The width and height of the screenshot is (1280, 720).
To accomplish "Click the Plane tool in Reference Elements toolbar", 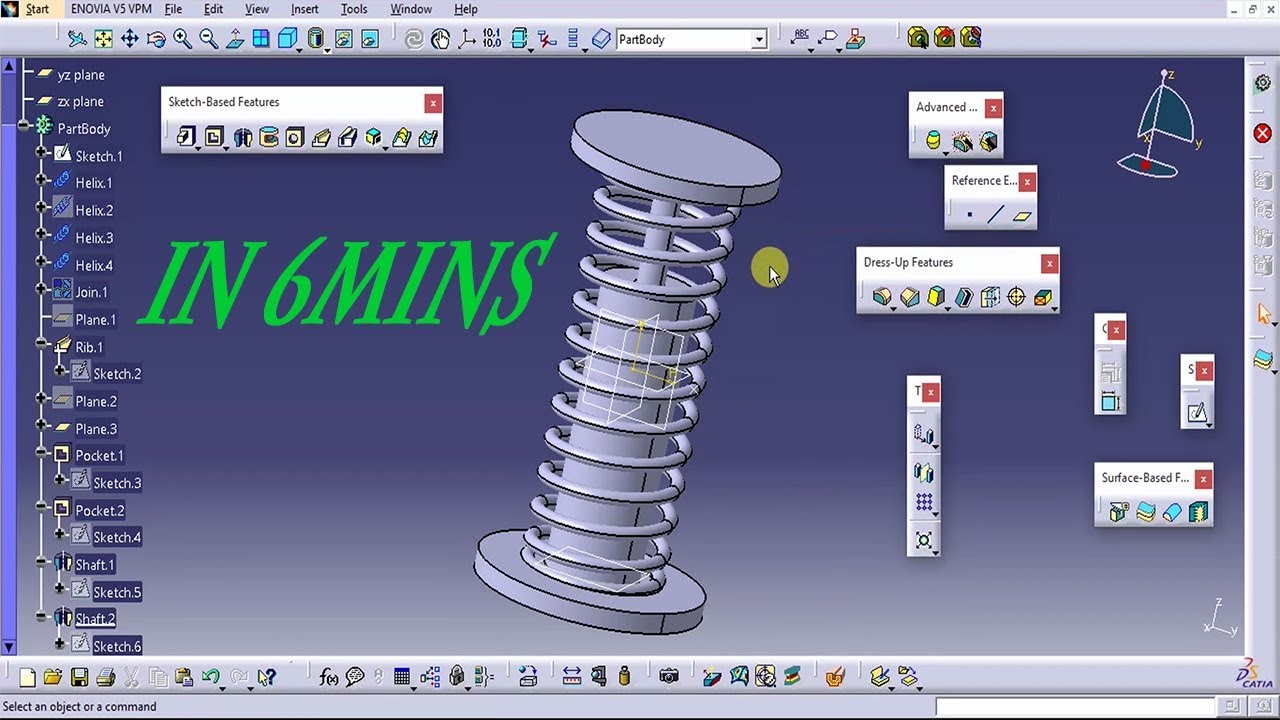I will [1021, 215].
